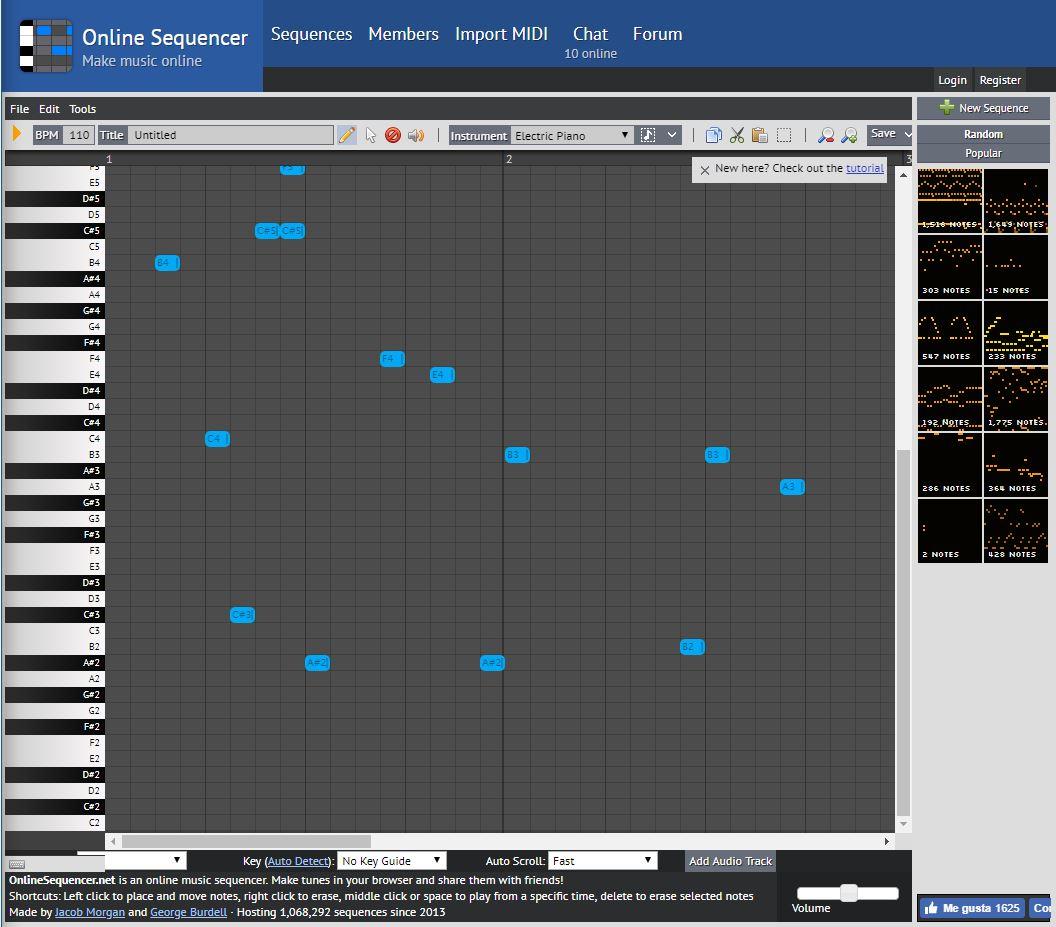Open the Electric Piano instrument dropdown

[571, 135]
